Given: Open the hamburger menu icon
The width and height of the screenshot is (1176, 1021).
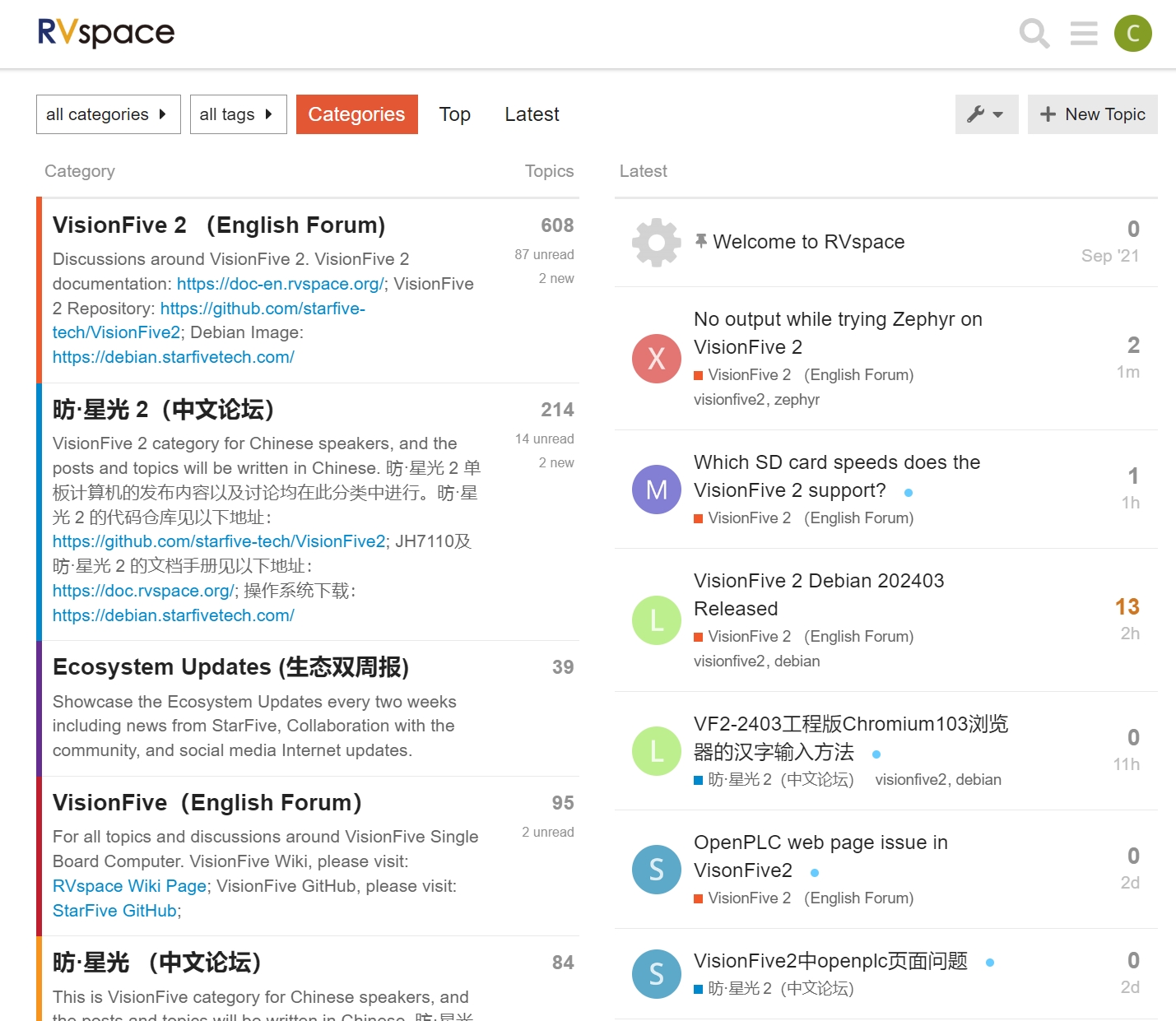Looking at the screenshot, I should point(1084,34).
